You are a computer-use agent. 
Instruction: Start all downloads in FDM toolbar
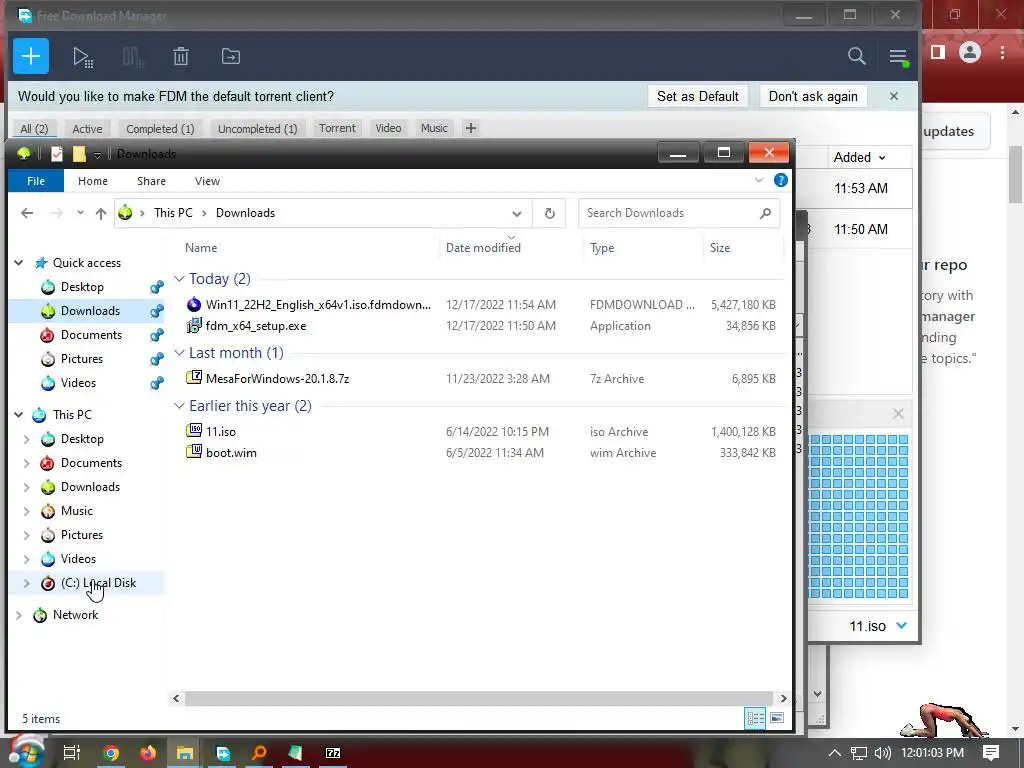[x=83, y=57]
